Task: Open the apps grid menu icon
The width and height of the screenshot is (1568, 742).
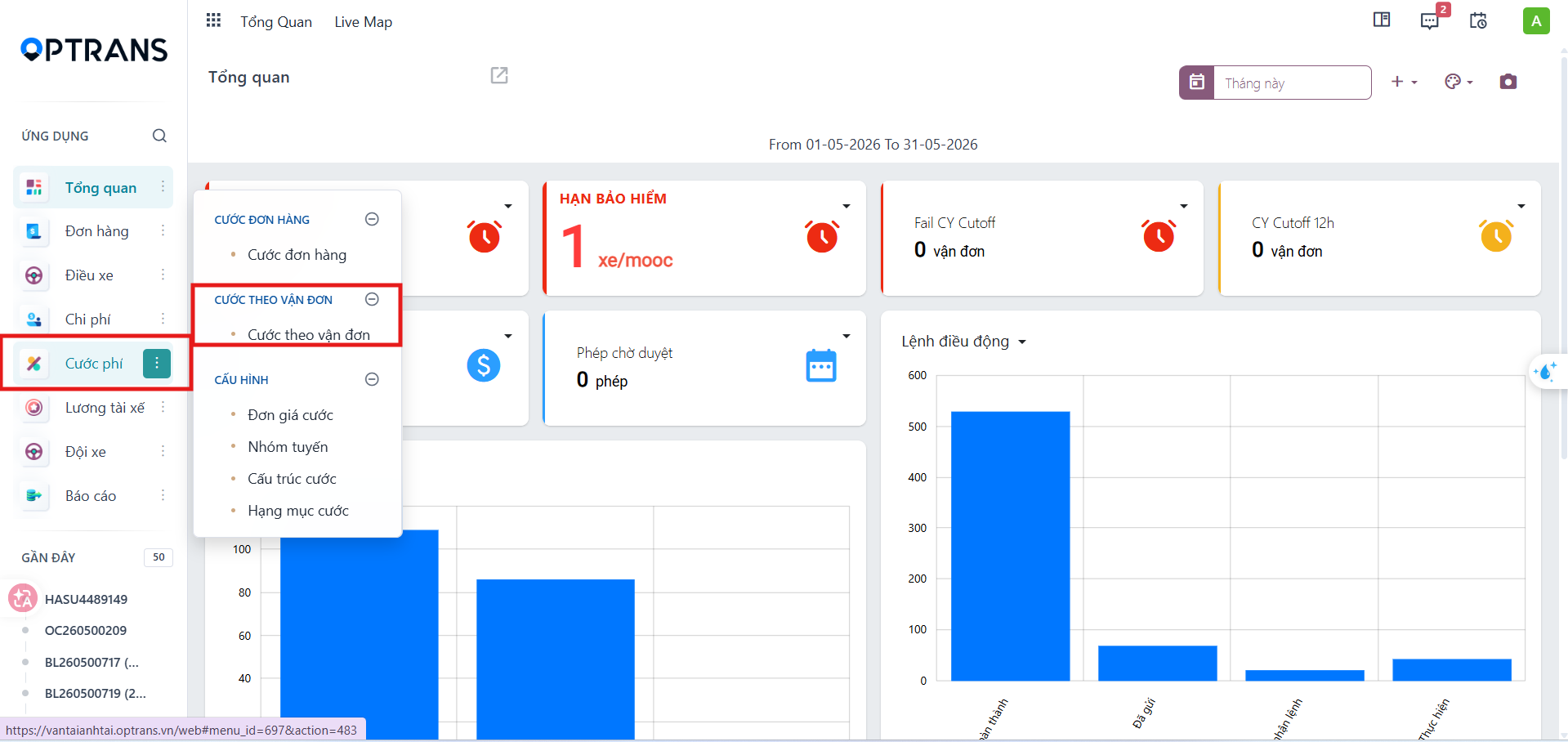Action: pyautogui.click(x=213, y=20)
